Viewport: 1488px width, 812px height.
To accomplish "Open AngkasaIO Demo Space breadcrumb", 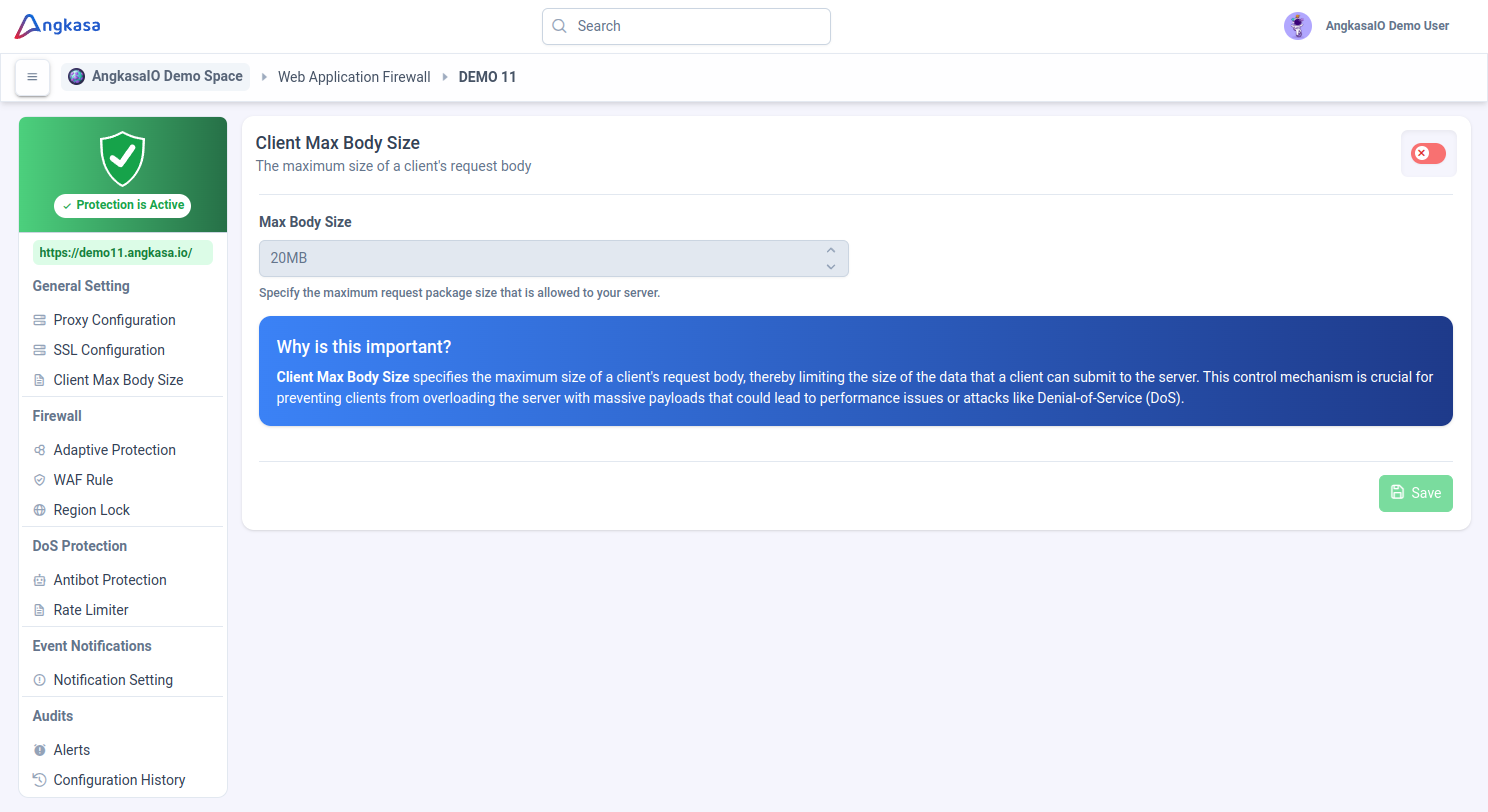I will tap(155, 77).
